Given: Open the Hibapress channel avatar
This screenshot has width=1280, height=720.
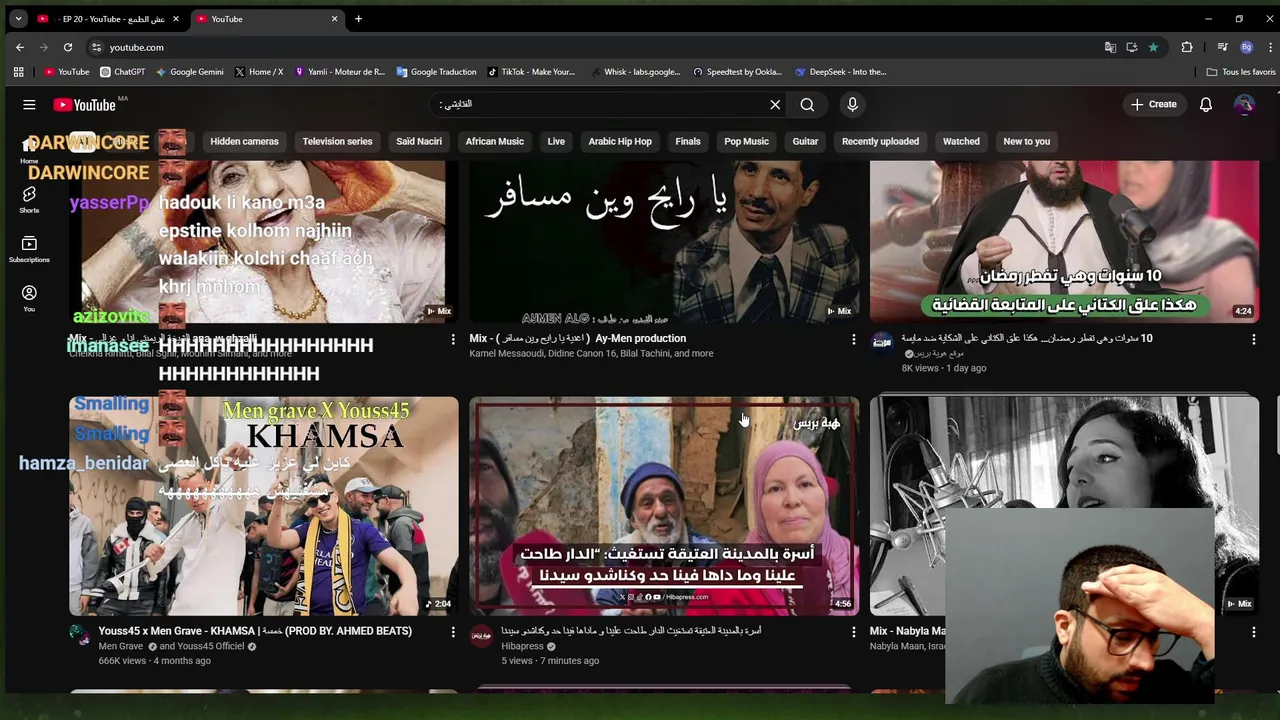Looking at the screenshot, I should [x=481, y=635].
